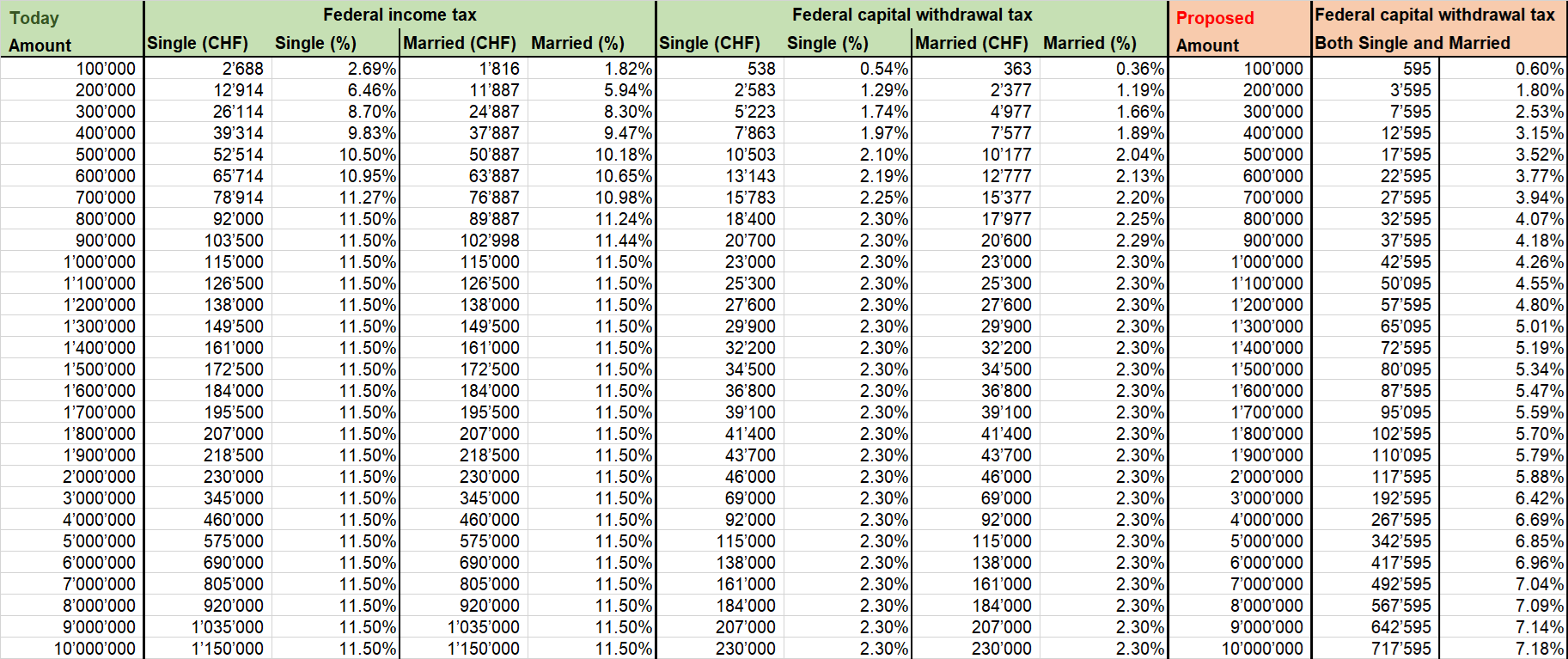Click the 11.44% cell
This screenshot has height=659, width=1568.
pos(592,241)
